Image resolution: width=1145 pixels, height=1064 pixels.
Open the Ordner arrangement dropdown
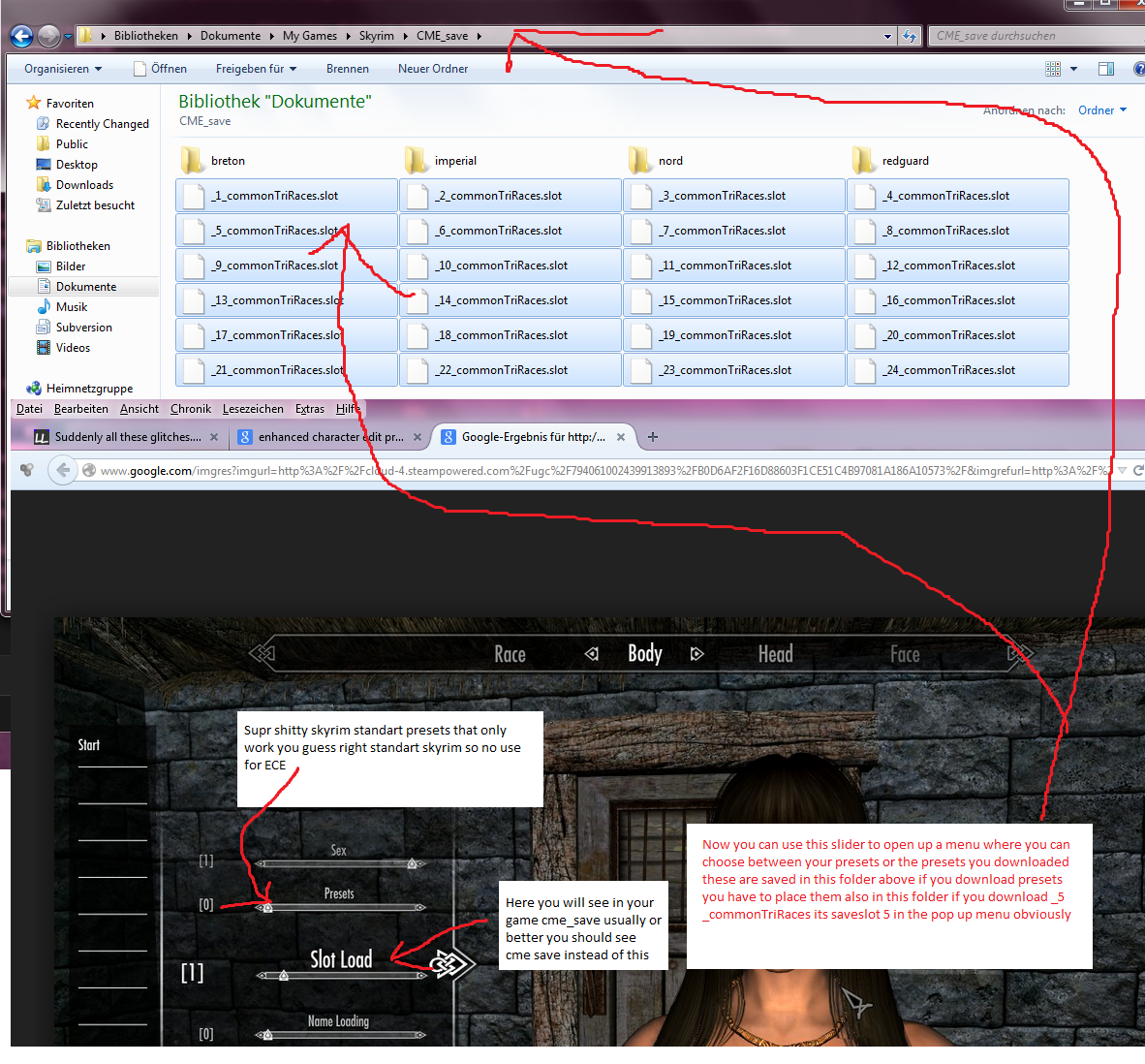click(x=1102, y=110)
